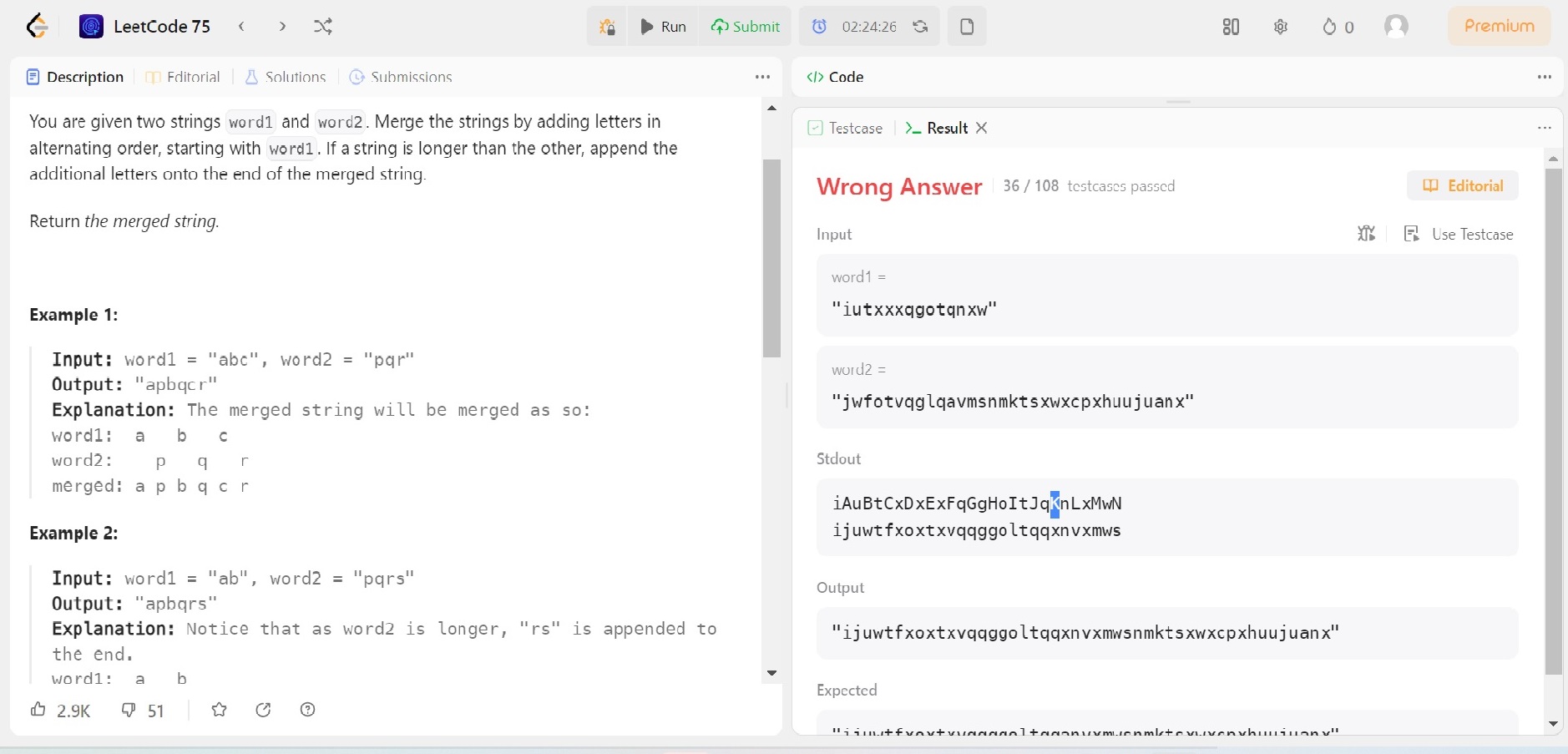Click the result panel scrollbar thumb
This screenshot has width=1568, height=754.
pos(1553,422)
